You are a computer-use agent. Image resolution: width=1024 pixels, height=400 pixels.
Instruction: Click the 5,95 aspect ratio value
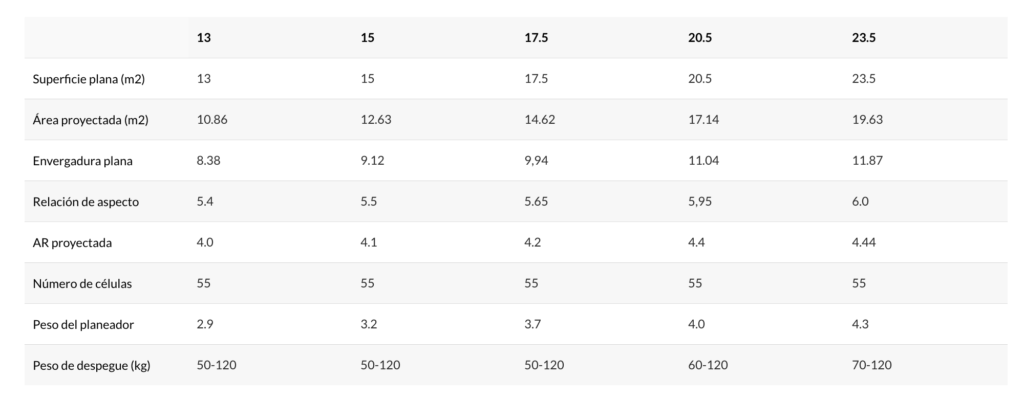(700, 201)
